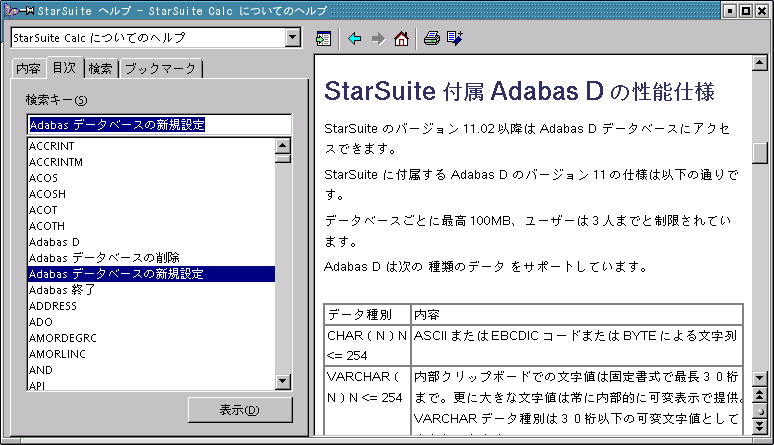Print the help page

point(431,39)
